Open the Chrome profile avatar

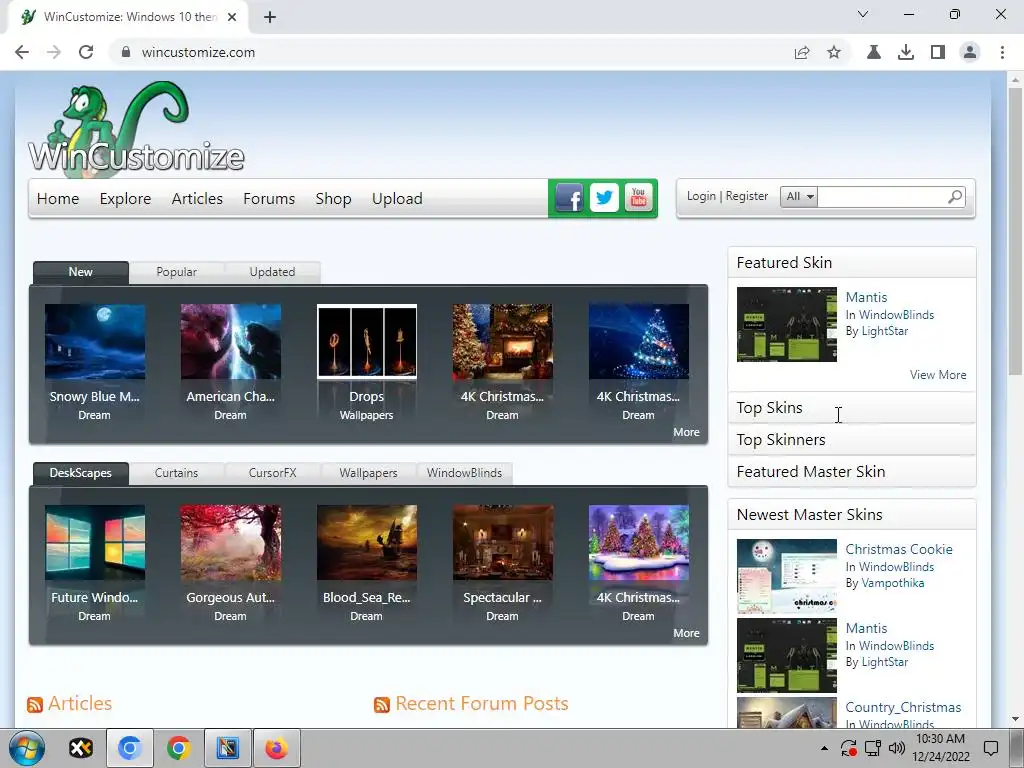click(x=970, y=52)
